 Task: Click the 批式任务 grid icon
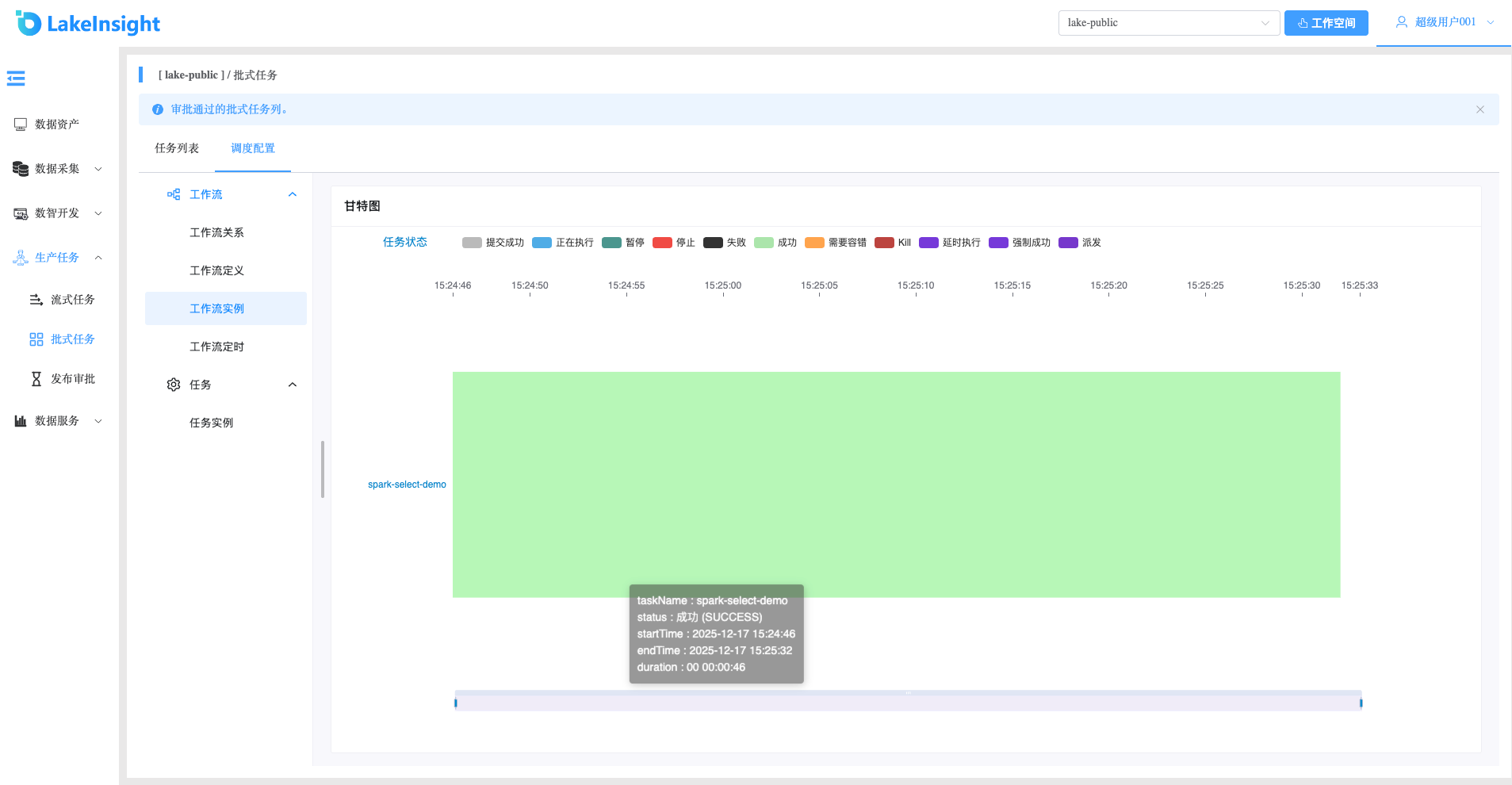36,339
